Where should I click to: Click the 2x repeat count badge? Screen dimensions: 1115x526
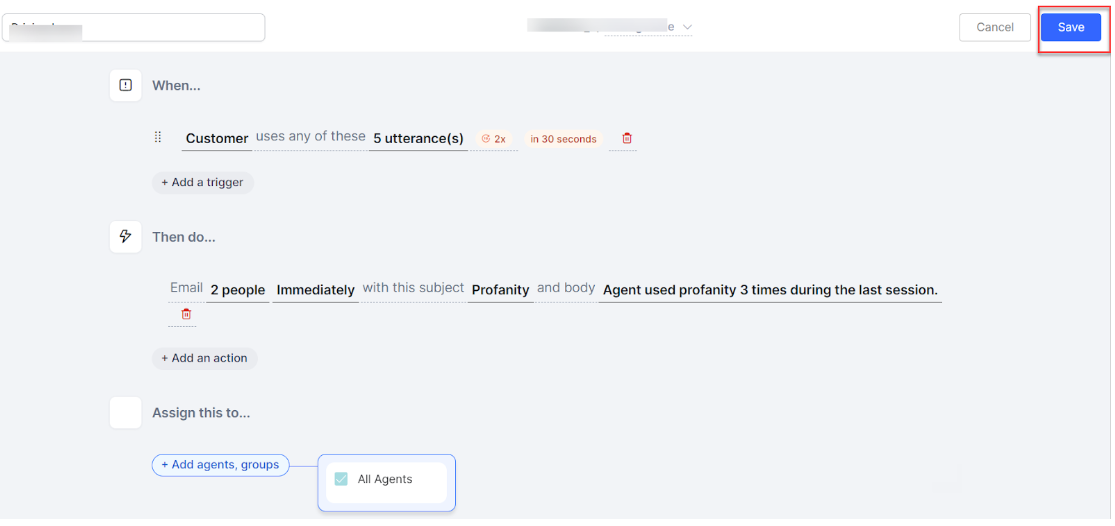point(493,139)
